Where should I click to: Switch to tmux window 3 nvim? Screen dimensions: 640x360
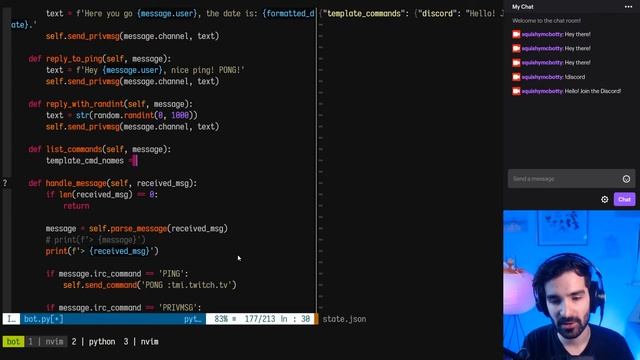[141, 341]
